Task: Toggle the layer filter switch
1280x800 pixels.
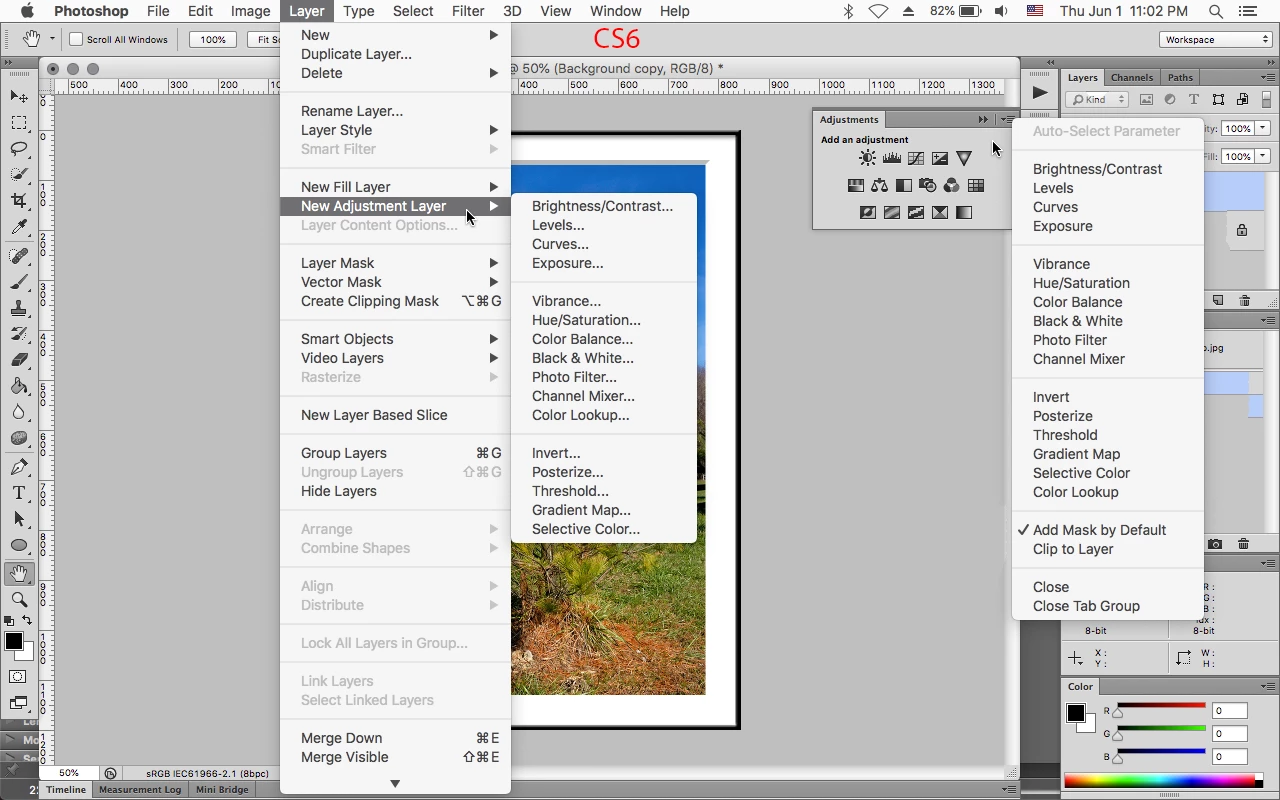Action: click(x=1266, y=99)
